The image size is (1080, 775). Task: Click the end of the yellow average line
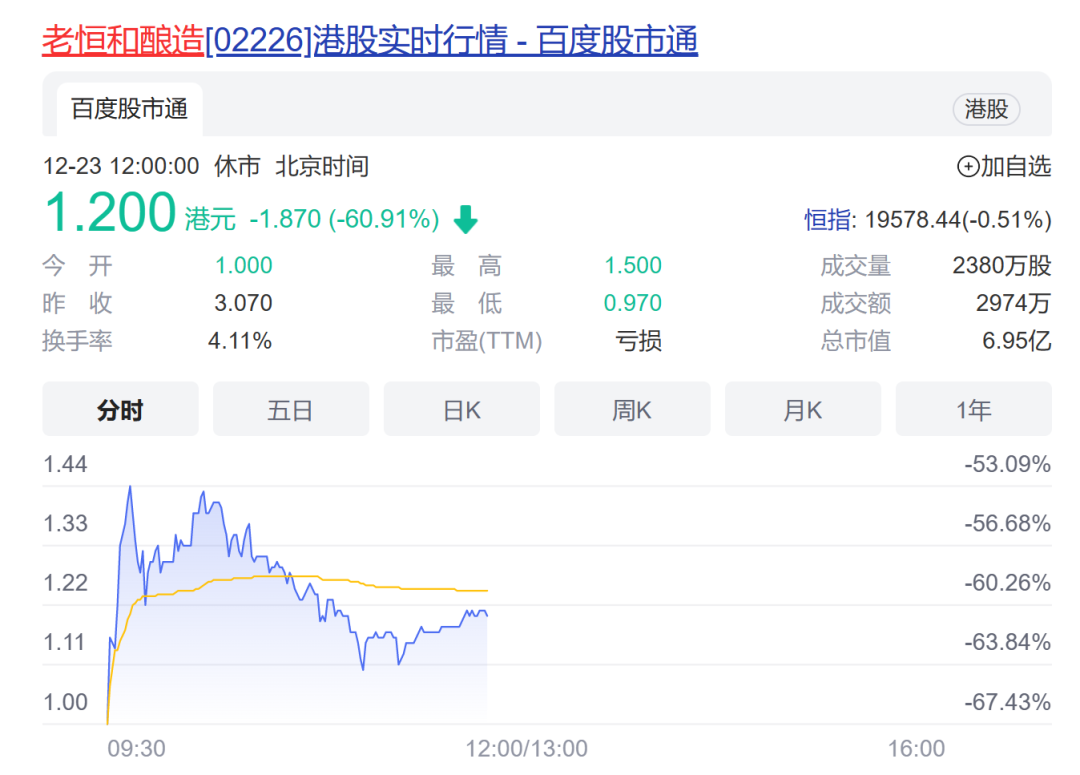[x=486, y=590]
